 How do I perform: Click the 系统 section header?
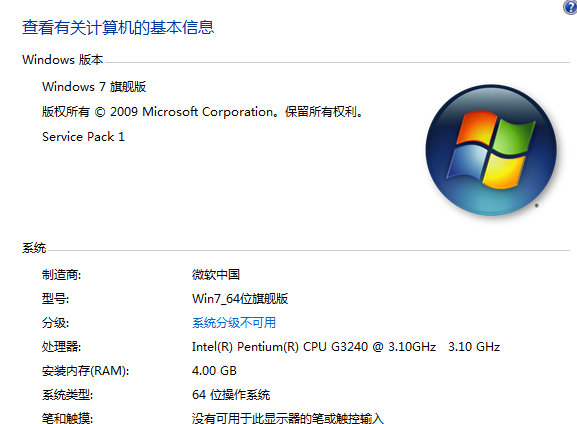click(x=34, y=248)
